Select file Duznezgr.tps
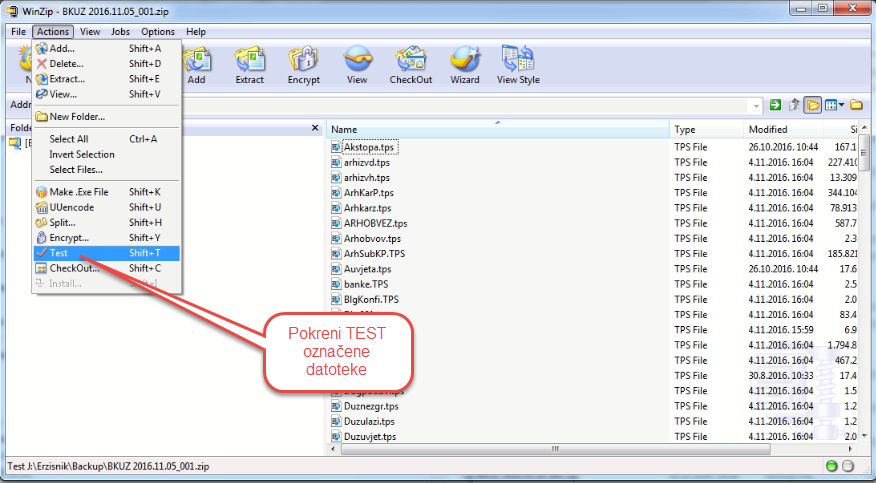This screenshot has height=483, width=876. click(x=371, y=406)
